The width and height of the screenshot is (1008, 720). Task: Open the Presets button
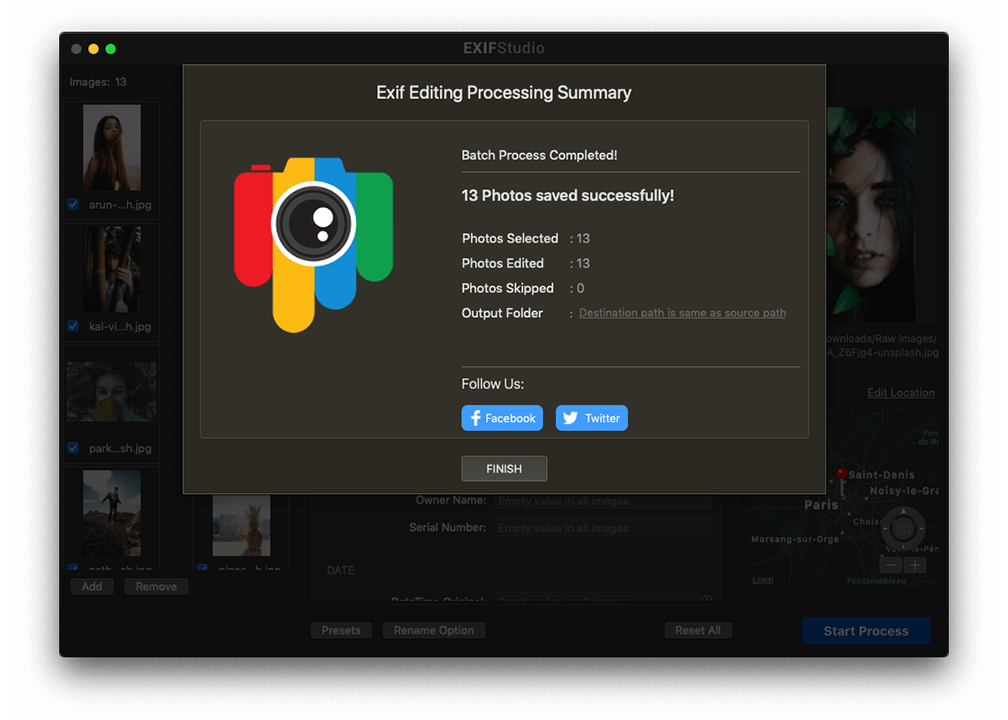click(x=341, y=631)
